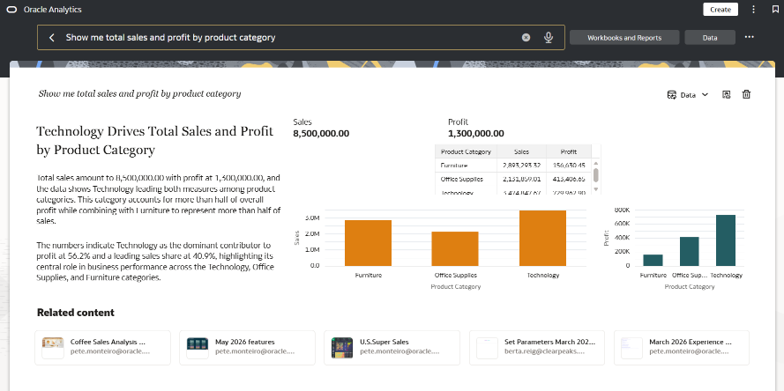Image resolution: width=784 pixels, height=391 pixels.
Task: Open the three-dot menu beside Create
Action: click(754, 10)
